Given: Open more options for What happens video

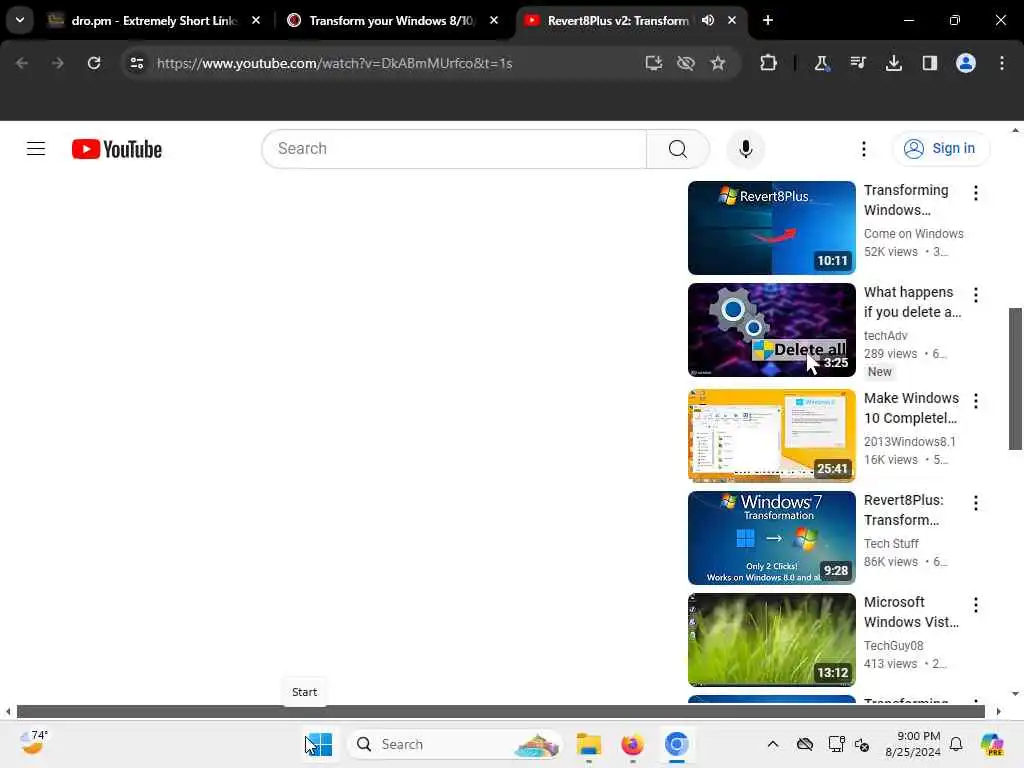Looking at the screenshot, I should coord(975,295).
